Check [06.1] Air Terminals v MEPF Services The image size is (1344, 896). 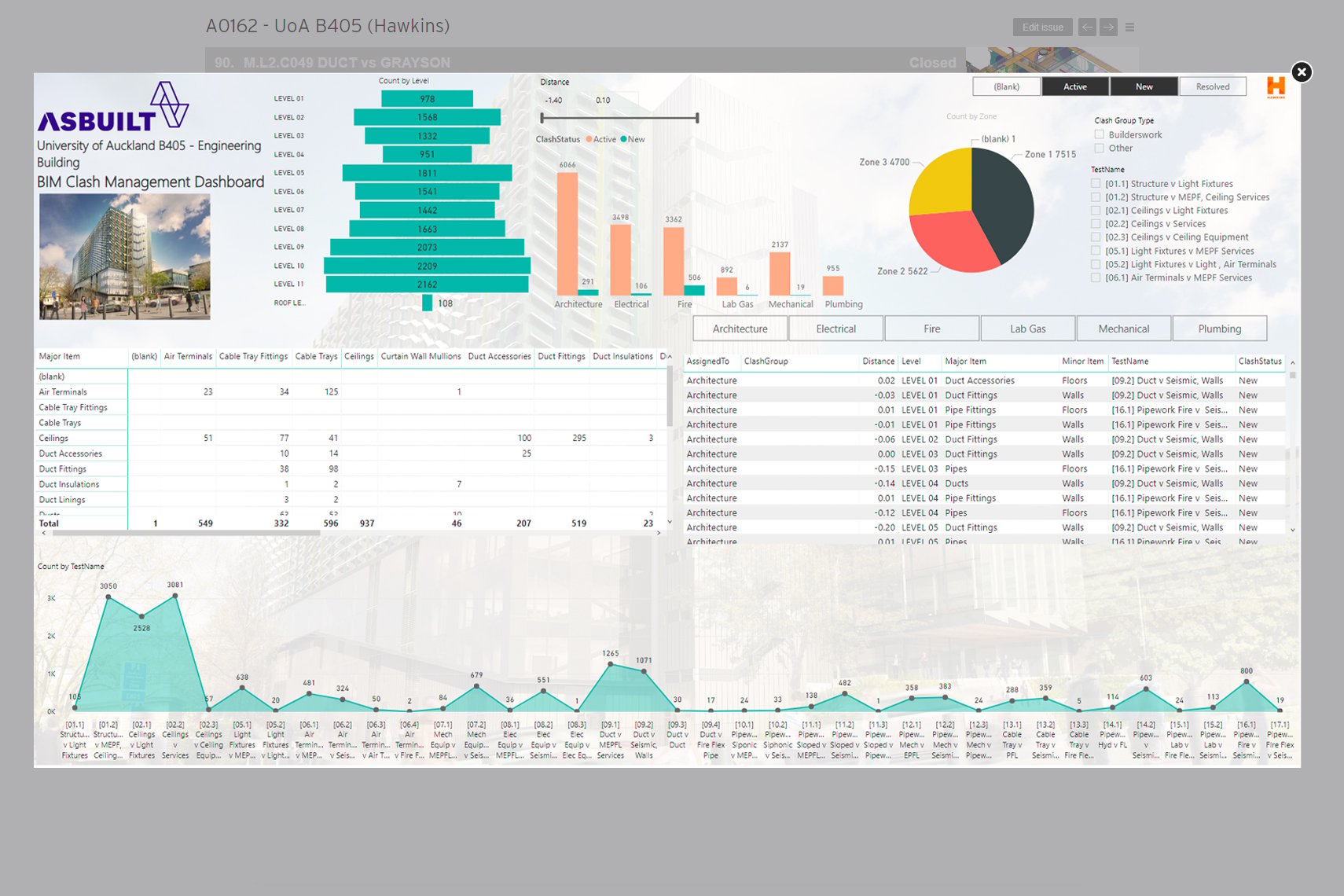tap(1096, 277)
